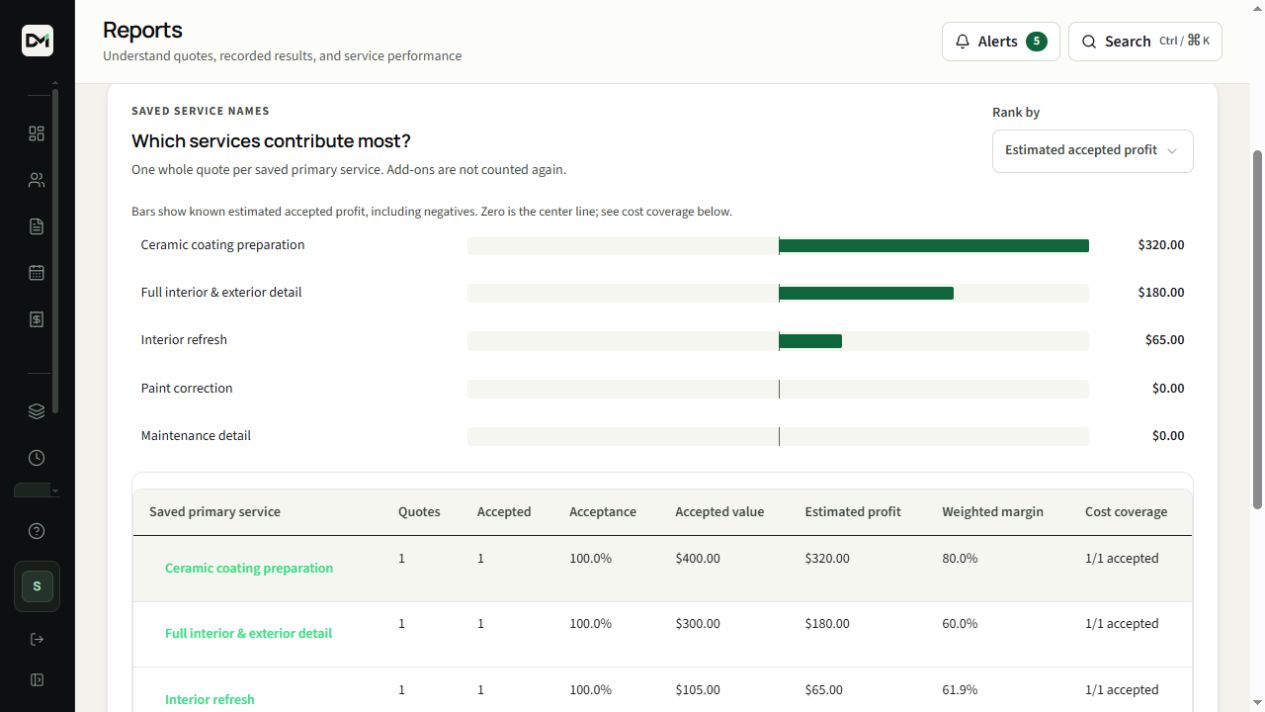
Task: Click the 61.9% weighted margin cell
Action: pos(959,689)
